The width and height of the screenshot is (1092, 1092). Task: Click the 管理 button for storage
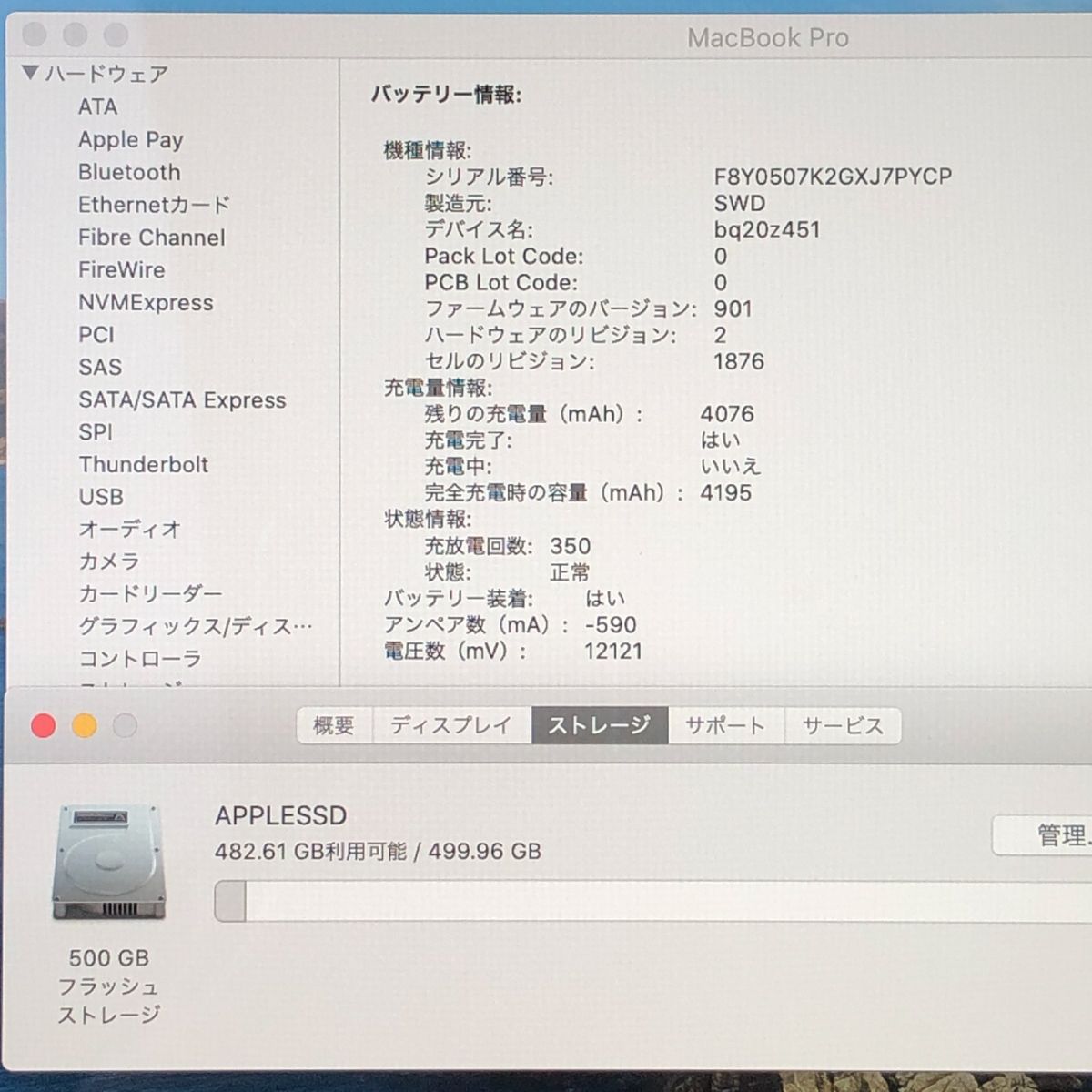point(1042,835)
